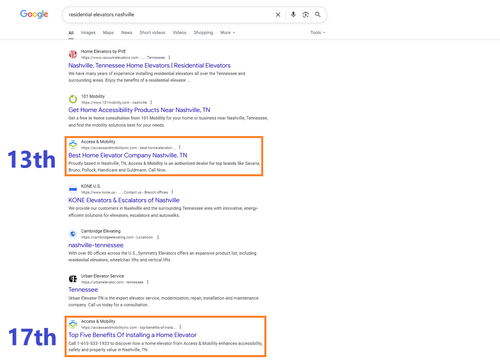Open options menu for Best Home Elevator result
This screenshot has width=500, height=360.
click(180, 147)
